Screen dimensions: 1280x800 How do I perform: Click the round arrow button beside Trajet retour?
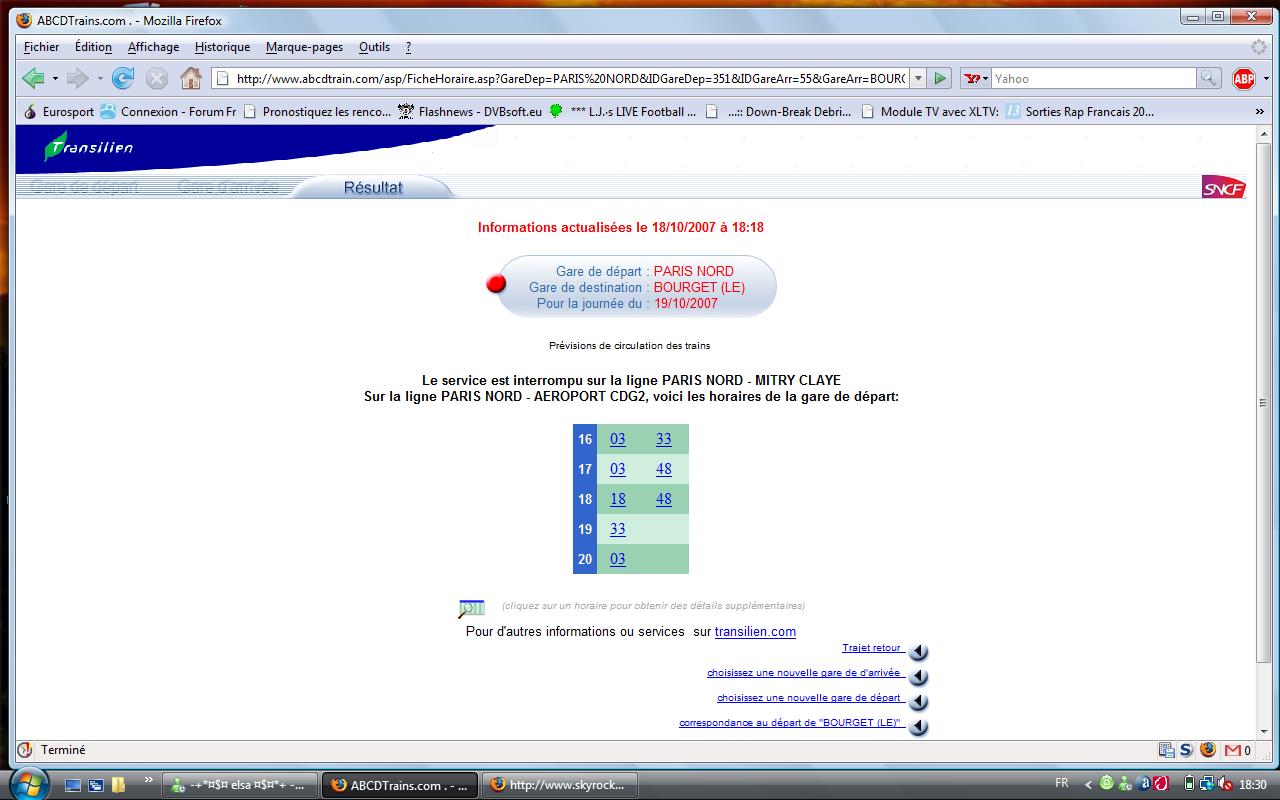tap(918, 652)
